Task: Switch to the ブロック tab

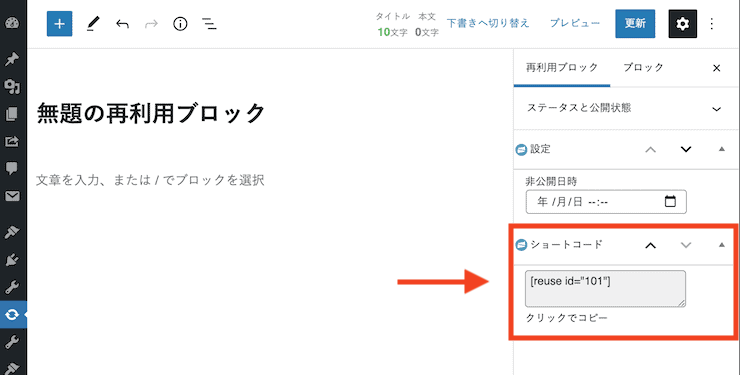Action: [x=643, y=67]
